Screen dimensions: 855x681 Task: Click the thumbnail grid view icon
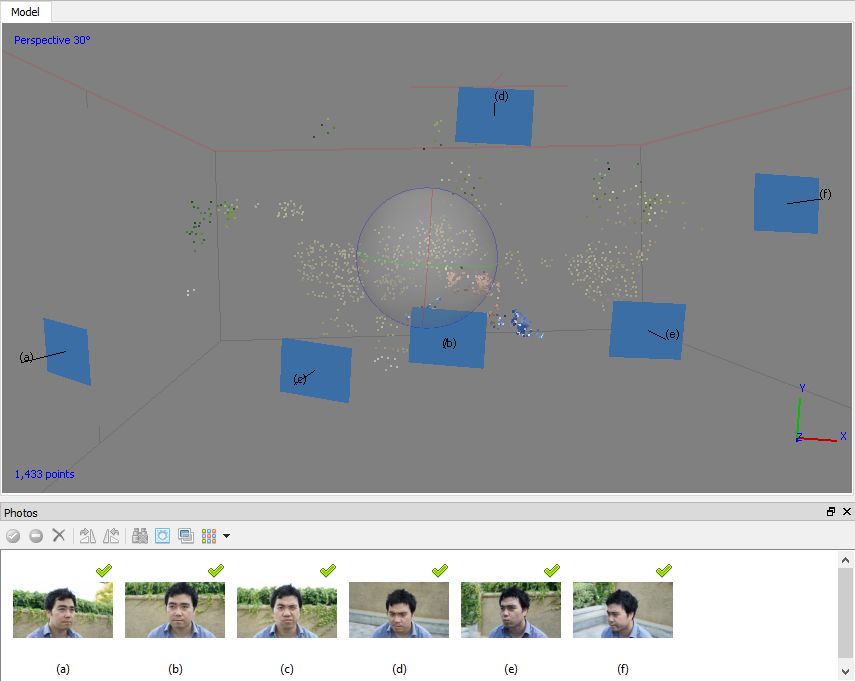pyautogui.click(x=209, y=536)
